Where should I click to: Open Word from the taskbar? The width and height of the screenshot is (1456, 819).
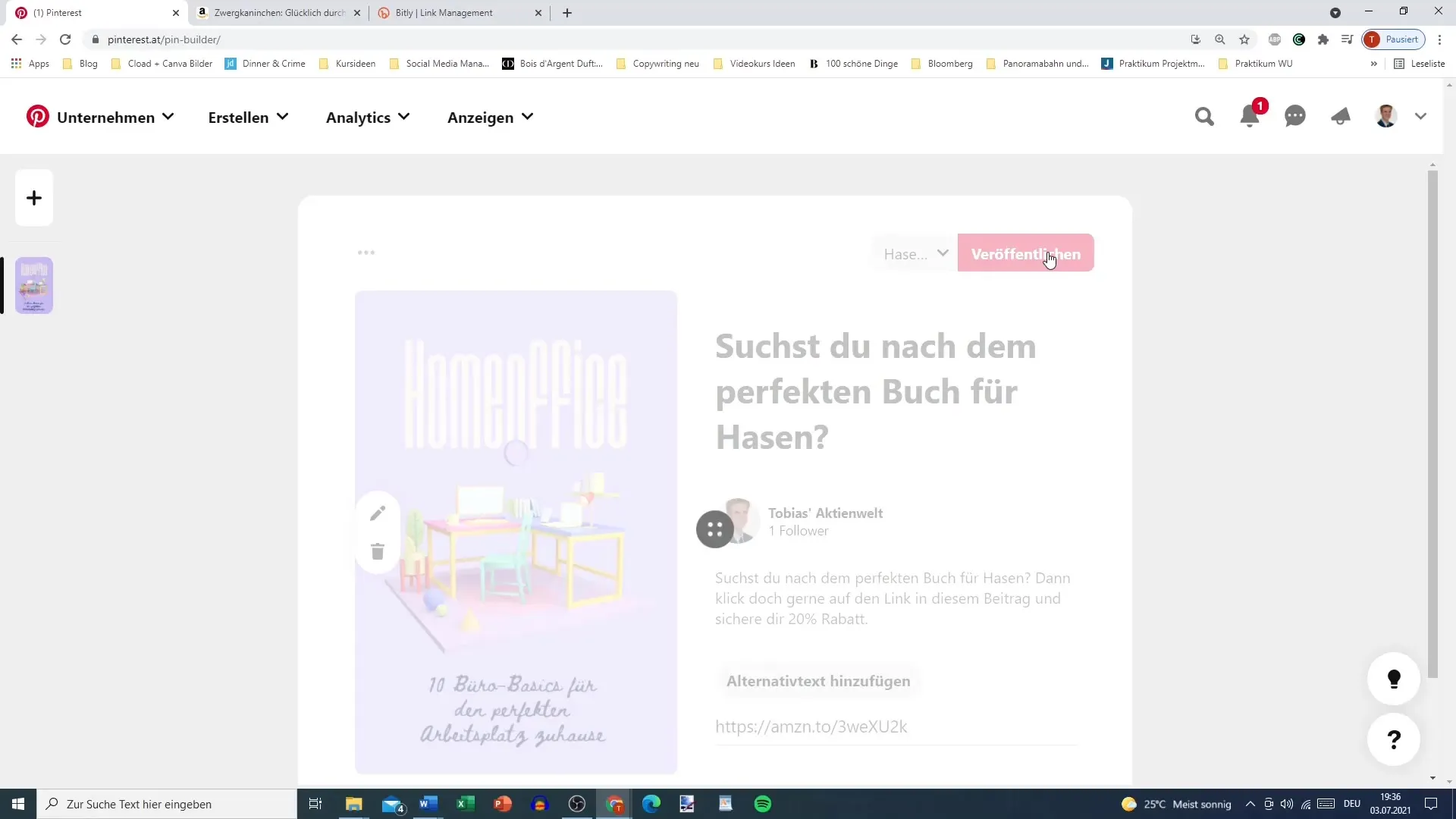point(428,804)
